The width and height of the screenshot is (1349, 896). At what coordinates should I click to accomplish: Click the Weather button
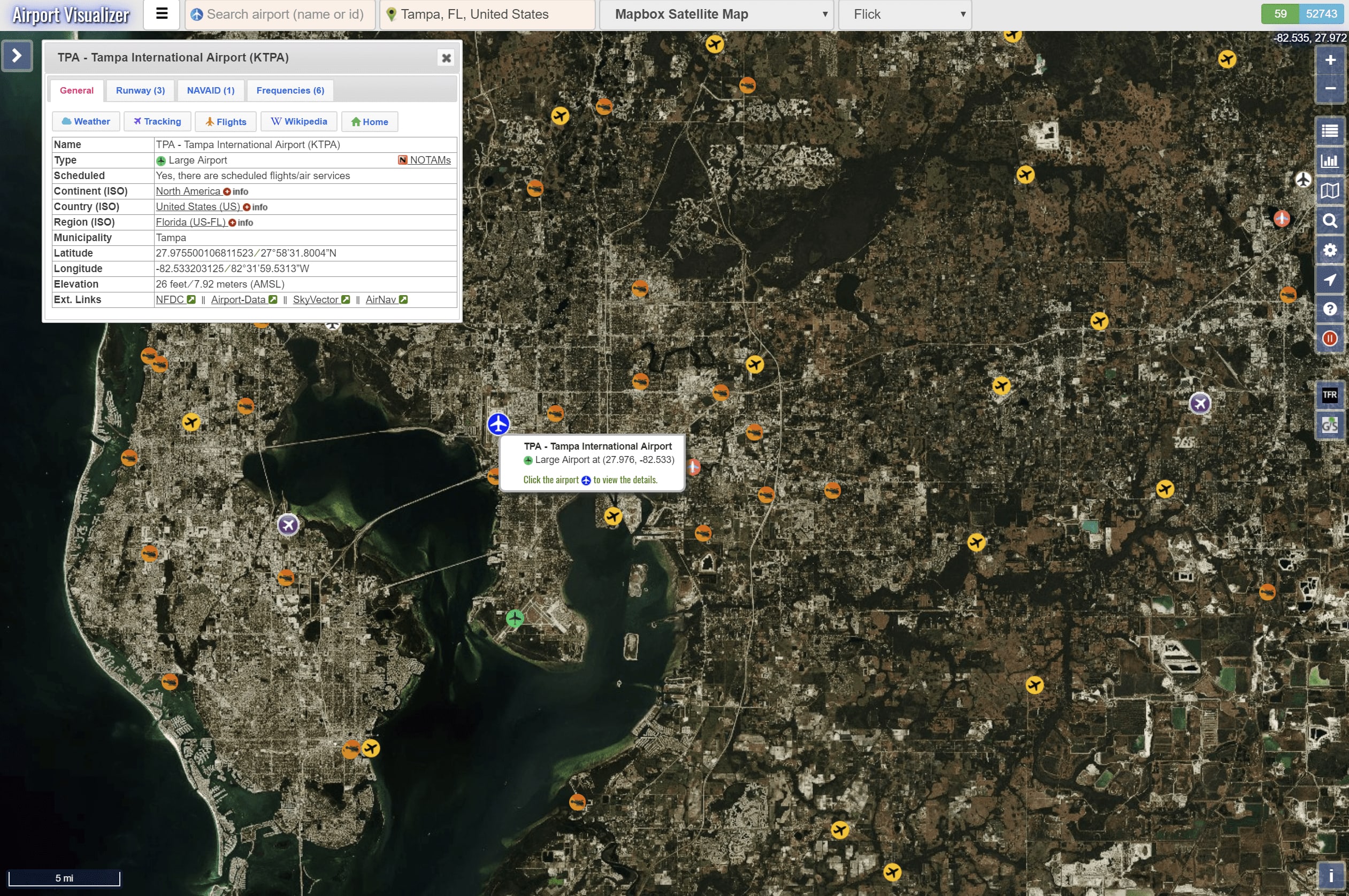pyautogui.click(x=86, y=122)
